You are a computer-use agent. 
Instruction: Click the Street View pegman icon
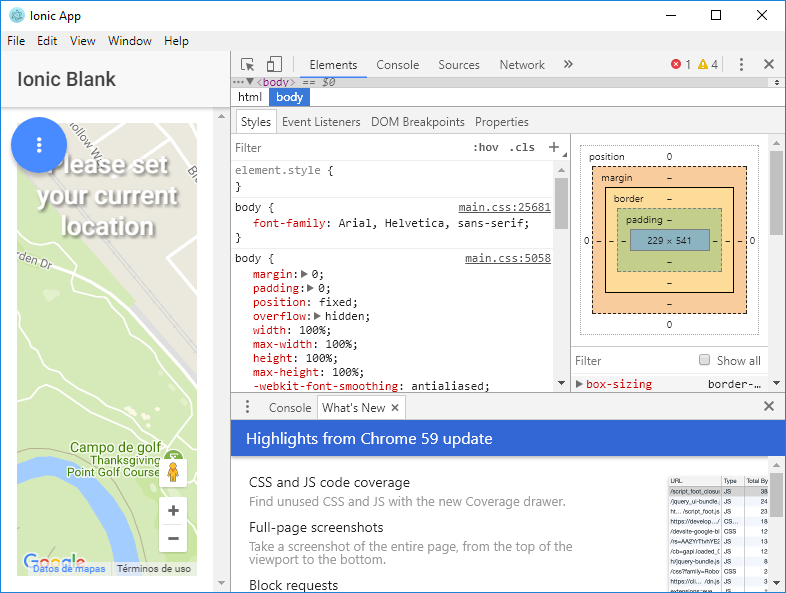[x=173, y=472]
